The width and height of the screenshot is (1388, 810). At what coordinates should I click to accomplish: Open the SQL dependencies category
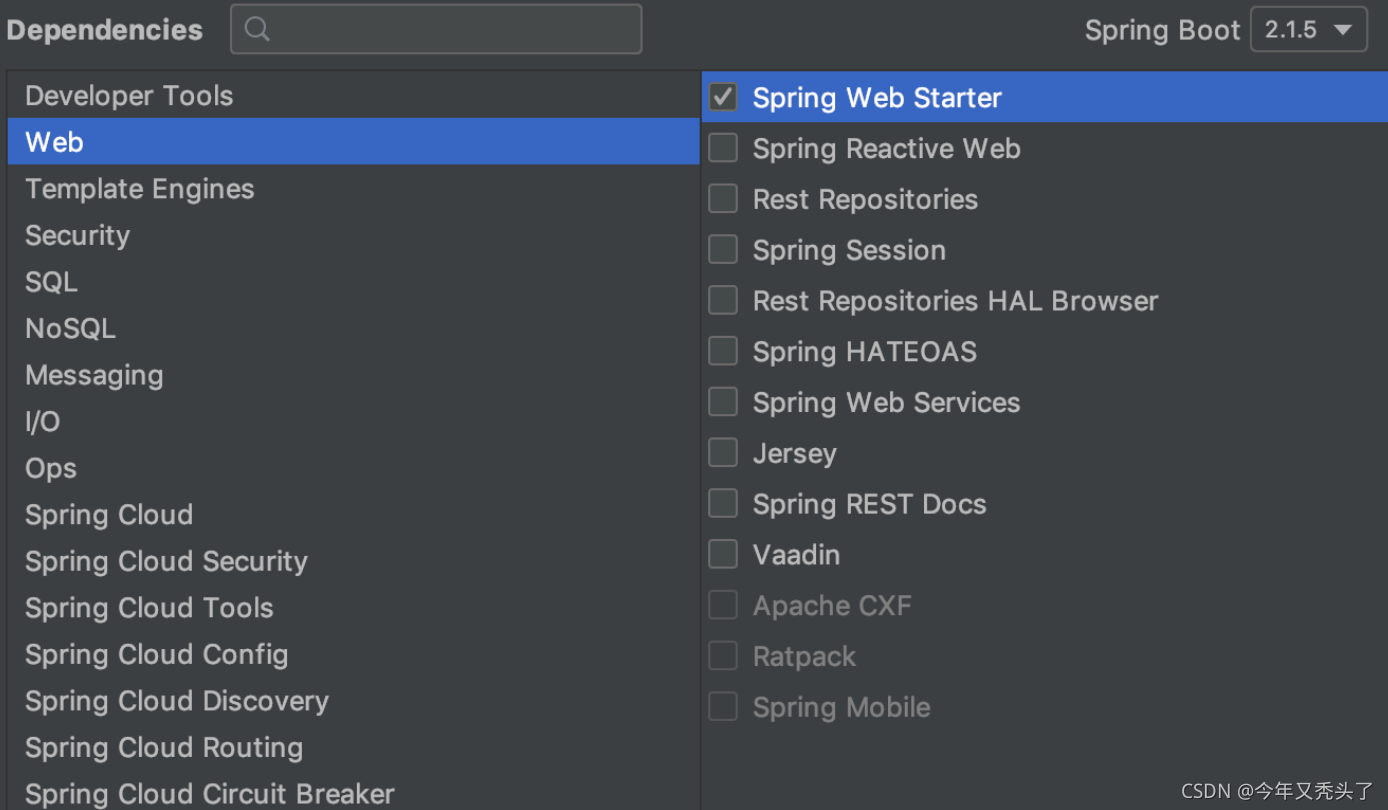[51, 281]
